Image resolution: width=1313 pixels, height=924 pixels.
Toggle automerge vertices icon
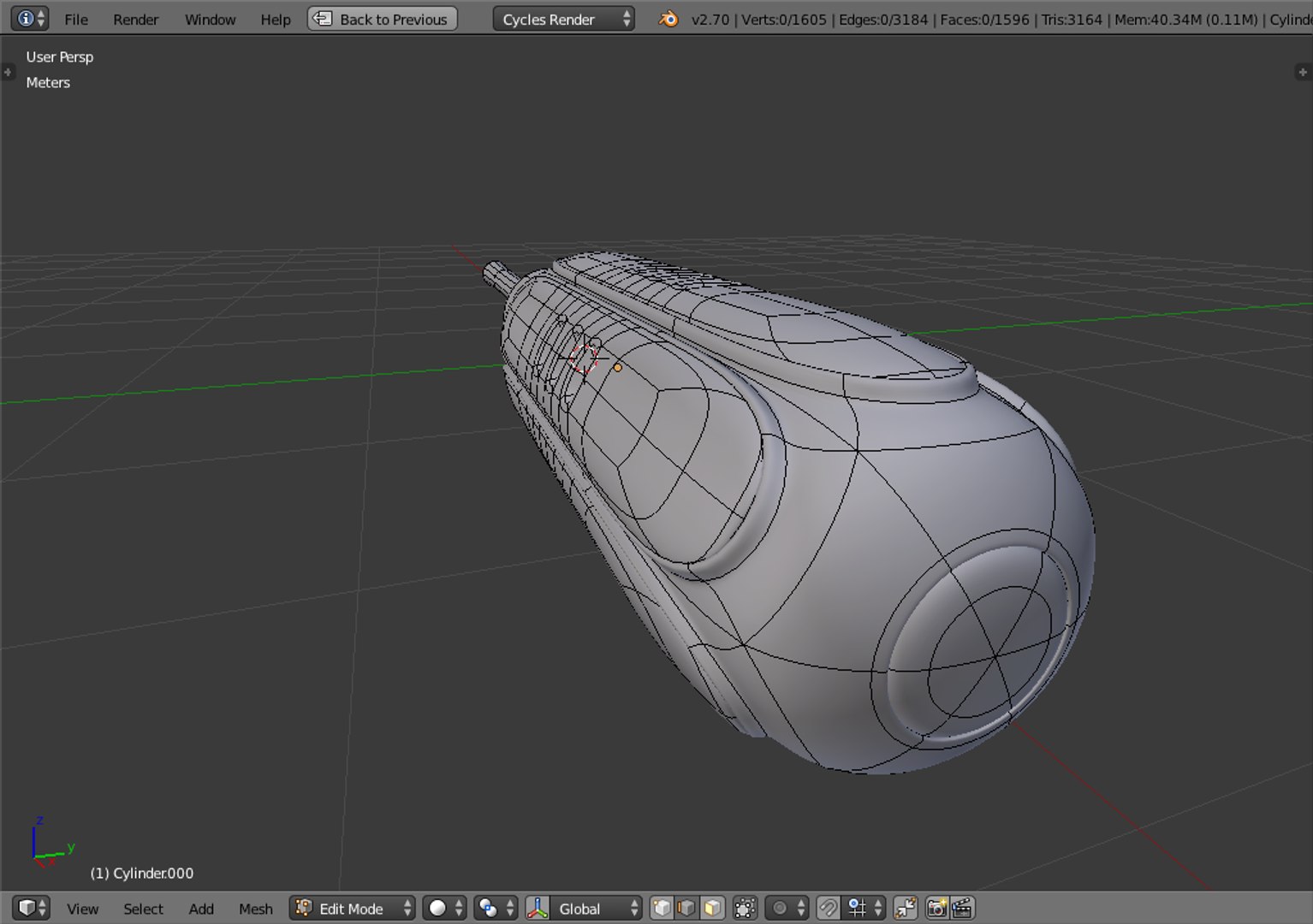[905, 908]
